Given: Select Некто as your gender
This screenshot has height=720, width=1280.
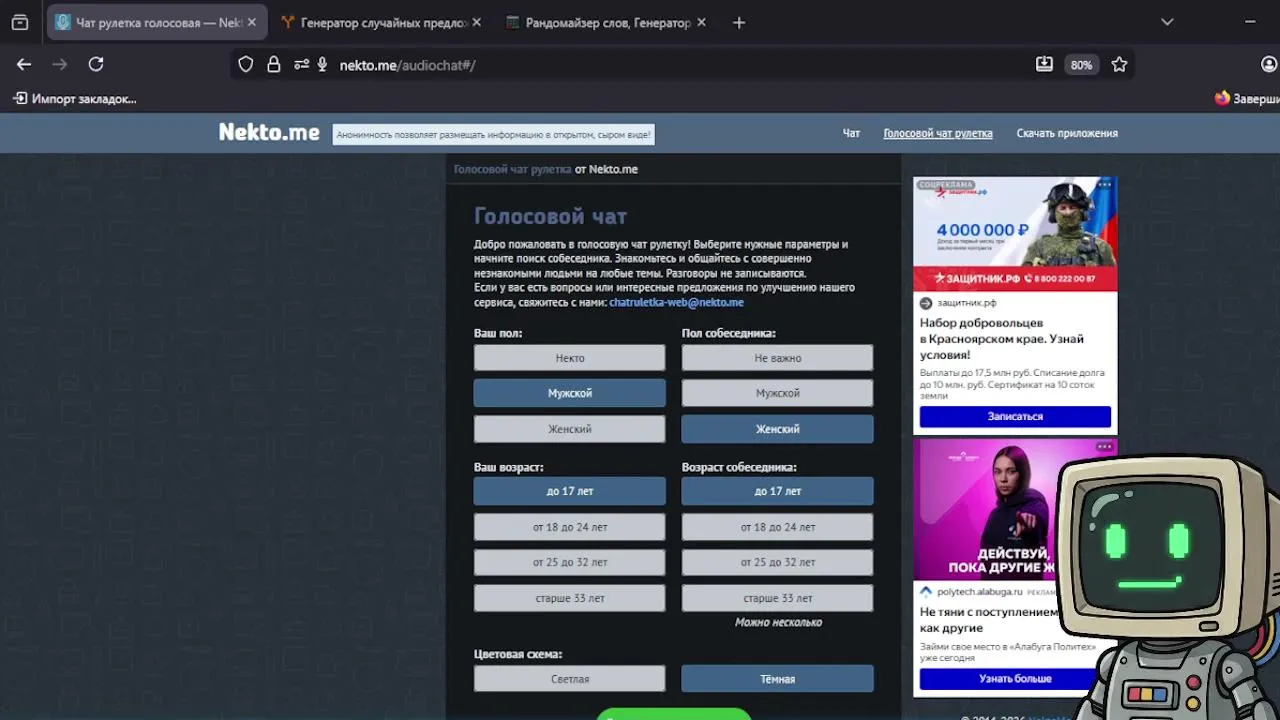Looking at the screenshot, I should (x=569, y=358).
